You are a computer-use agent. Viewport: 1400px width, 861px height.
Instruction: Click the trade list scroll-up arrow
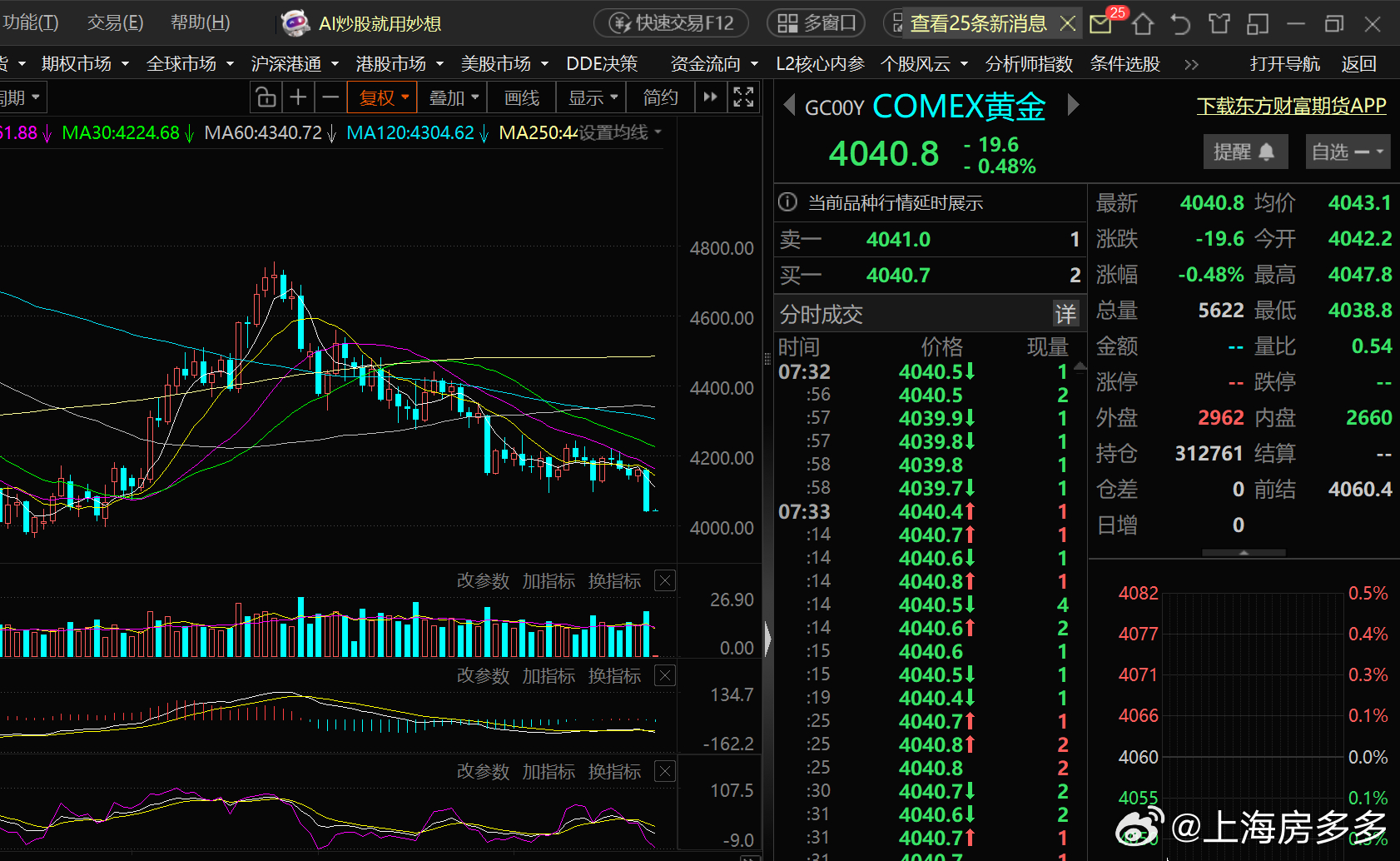tap(1080, 366)
